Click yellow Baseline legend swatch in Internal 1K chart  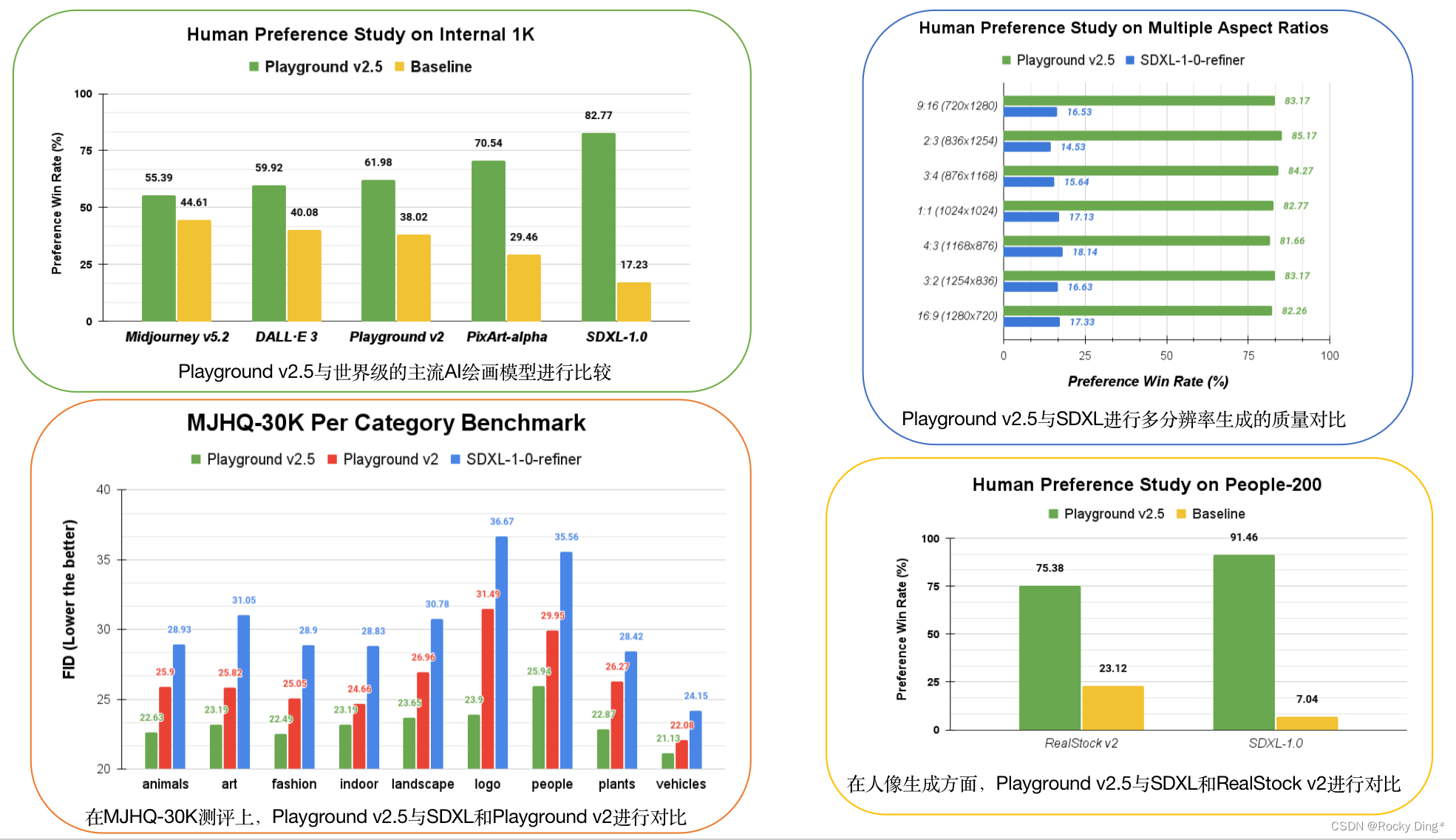coord(400,67)
